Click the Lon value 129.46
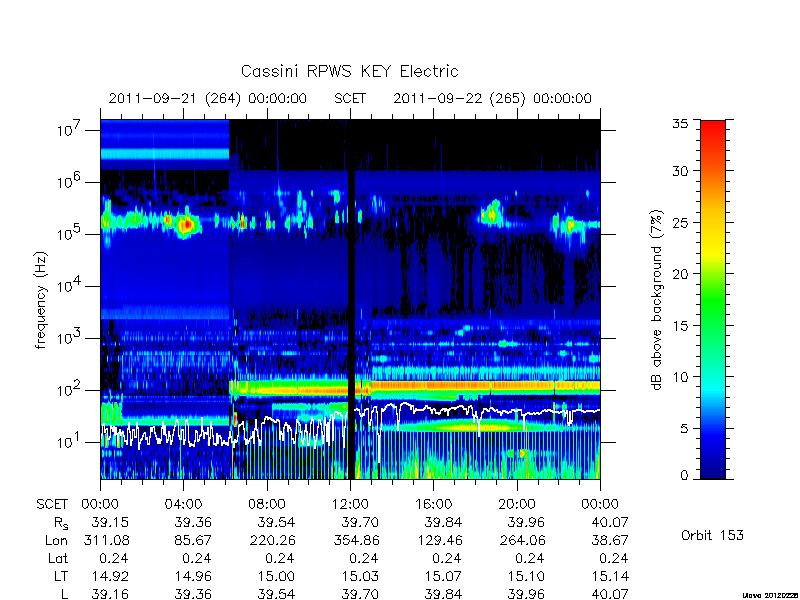Viewport: 800px width, 600px height. [438, 540]
